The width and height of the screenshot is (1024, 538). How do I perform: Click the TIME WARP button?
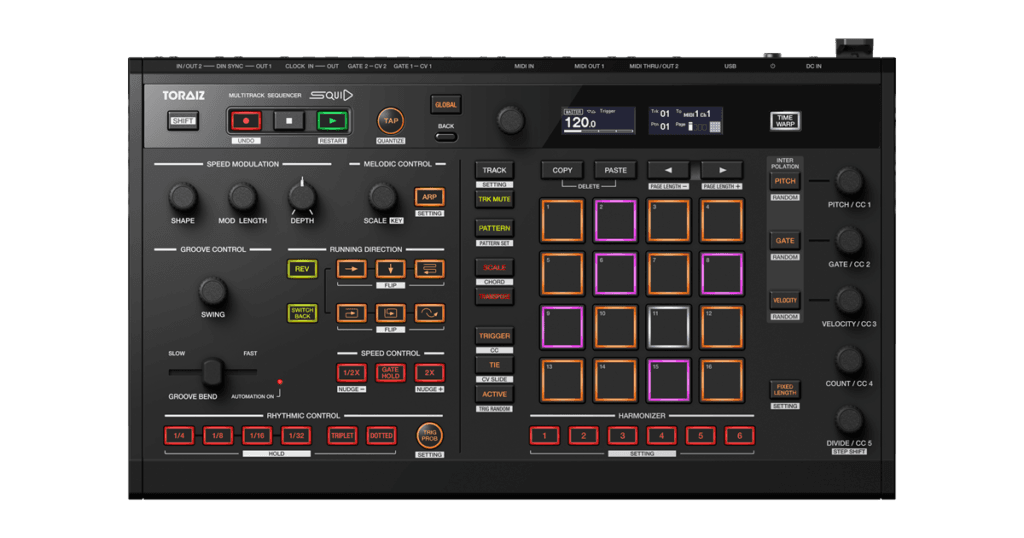(785, 121)
